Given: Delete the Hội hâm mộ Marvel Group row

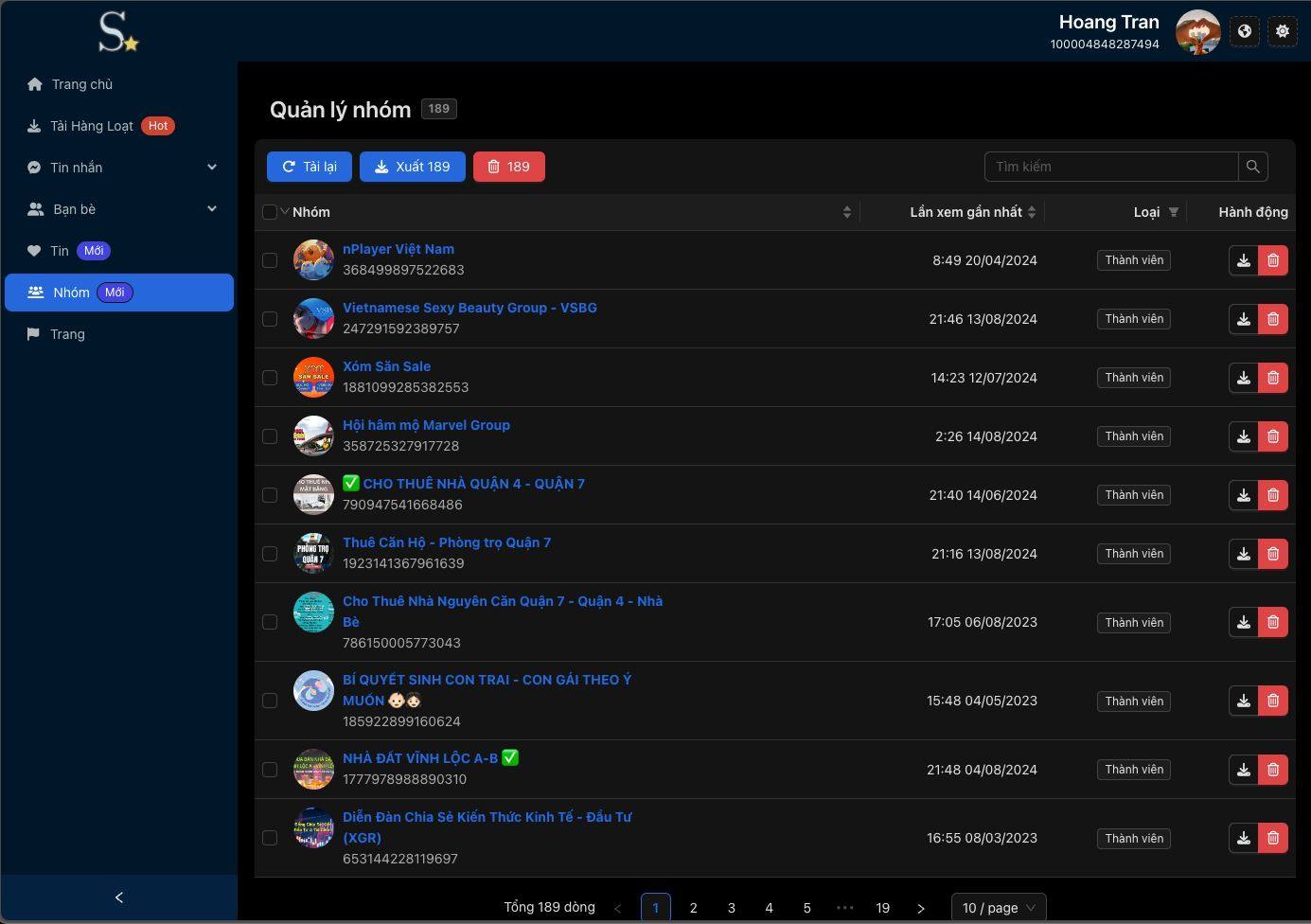Looking at the screenshot, I should pos(1273,436).
